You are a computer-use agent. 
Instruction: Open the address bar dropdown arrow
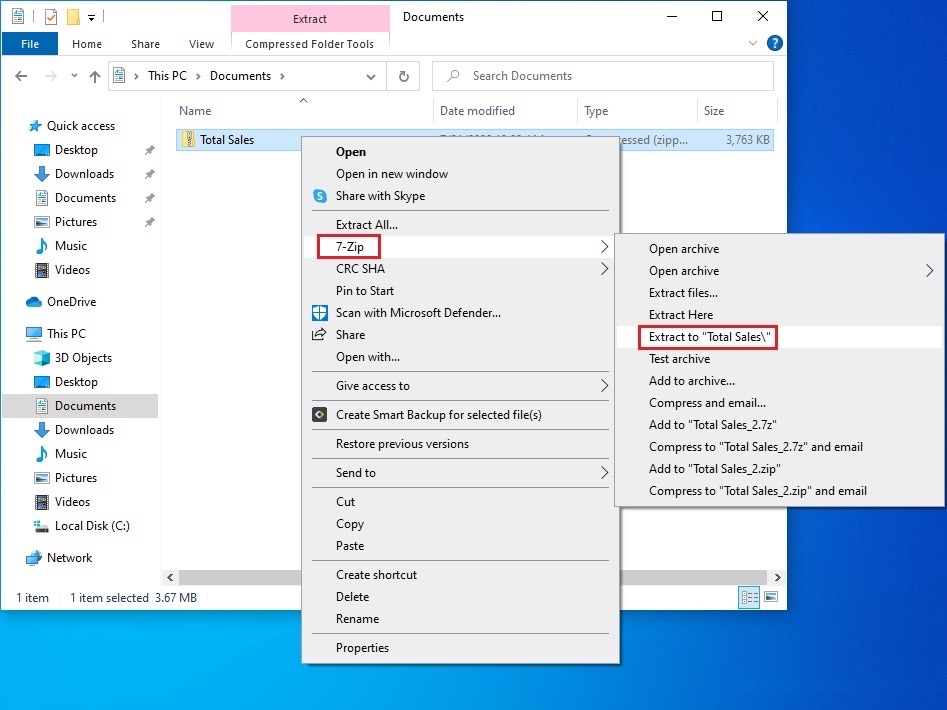click(x=370, y=75)
